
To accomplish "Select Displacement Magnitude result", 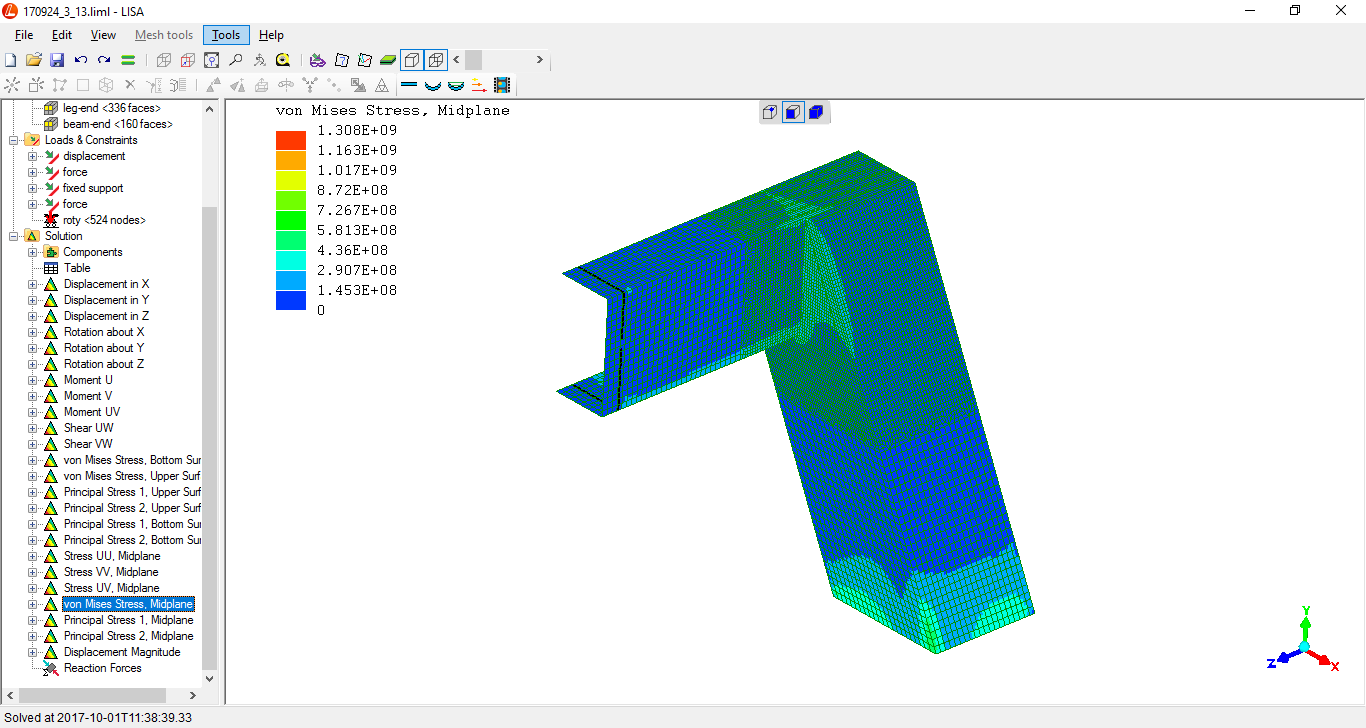I will pos(122,652).
